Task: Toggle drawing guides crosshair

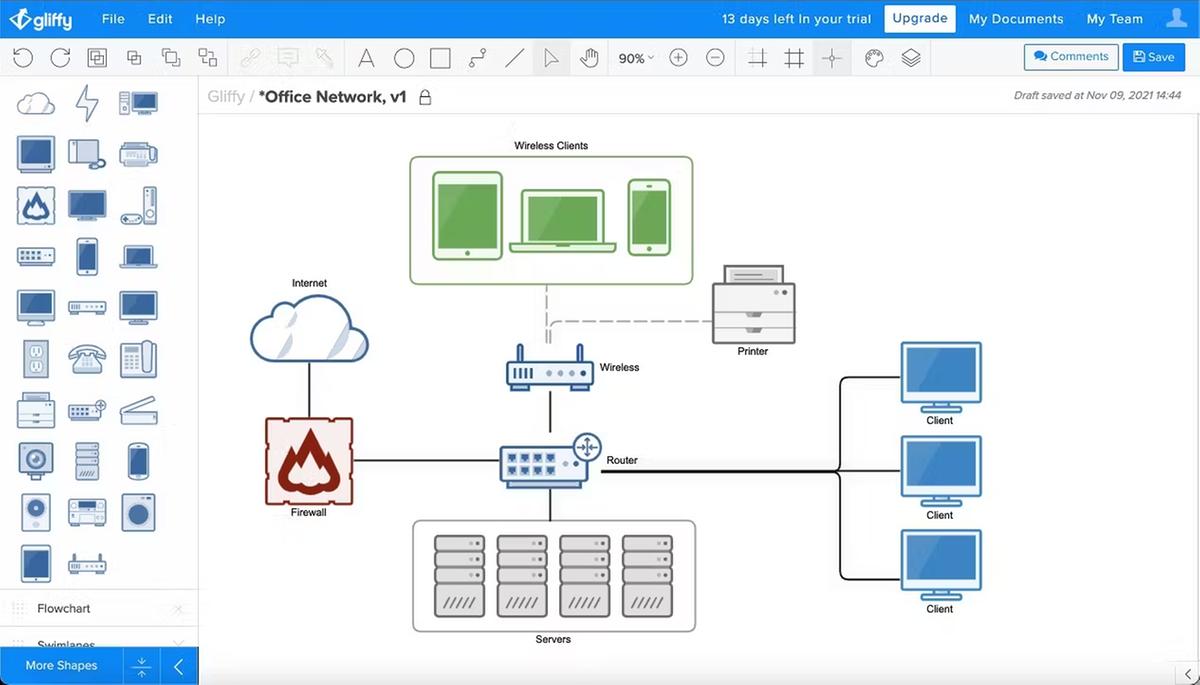Action: (x=831, y=58)
